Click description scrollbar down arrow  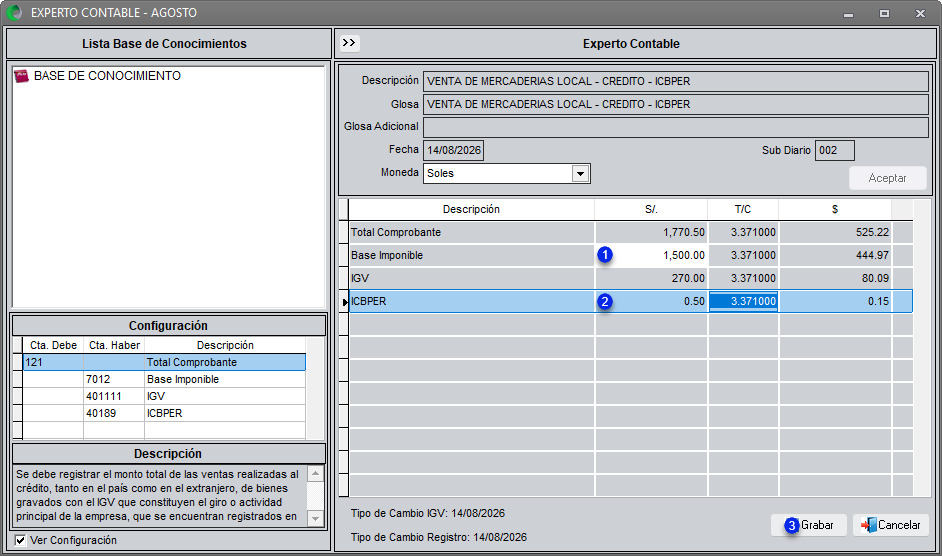(x=315, y=518)
